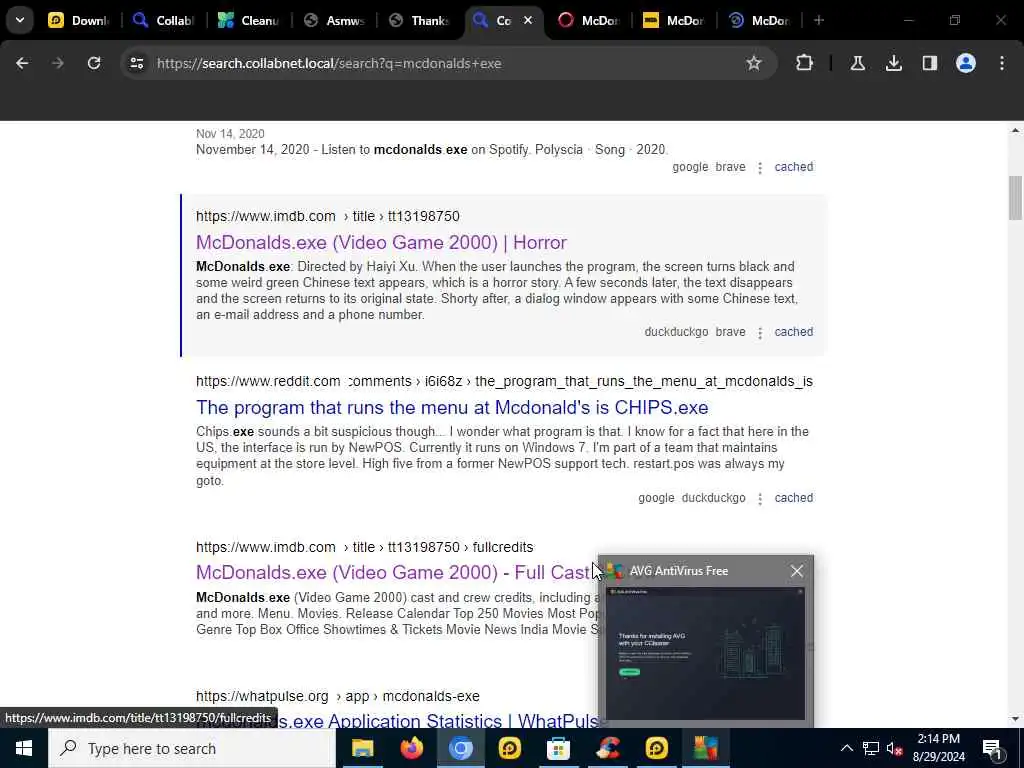Open network status tray icon
1024x768 pixels.
tap(871, 748)
